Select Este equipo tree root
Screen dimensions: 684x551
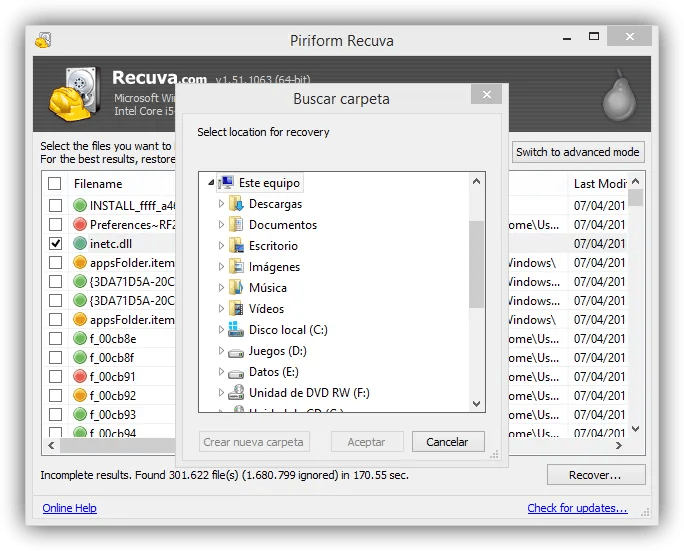point(269,183)
